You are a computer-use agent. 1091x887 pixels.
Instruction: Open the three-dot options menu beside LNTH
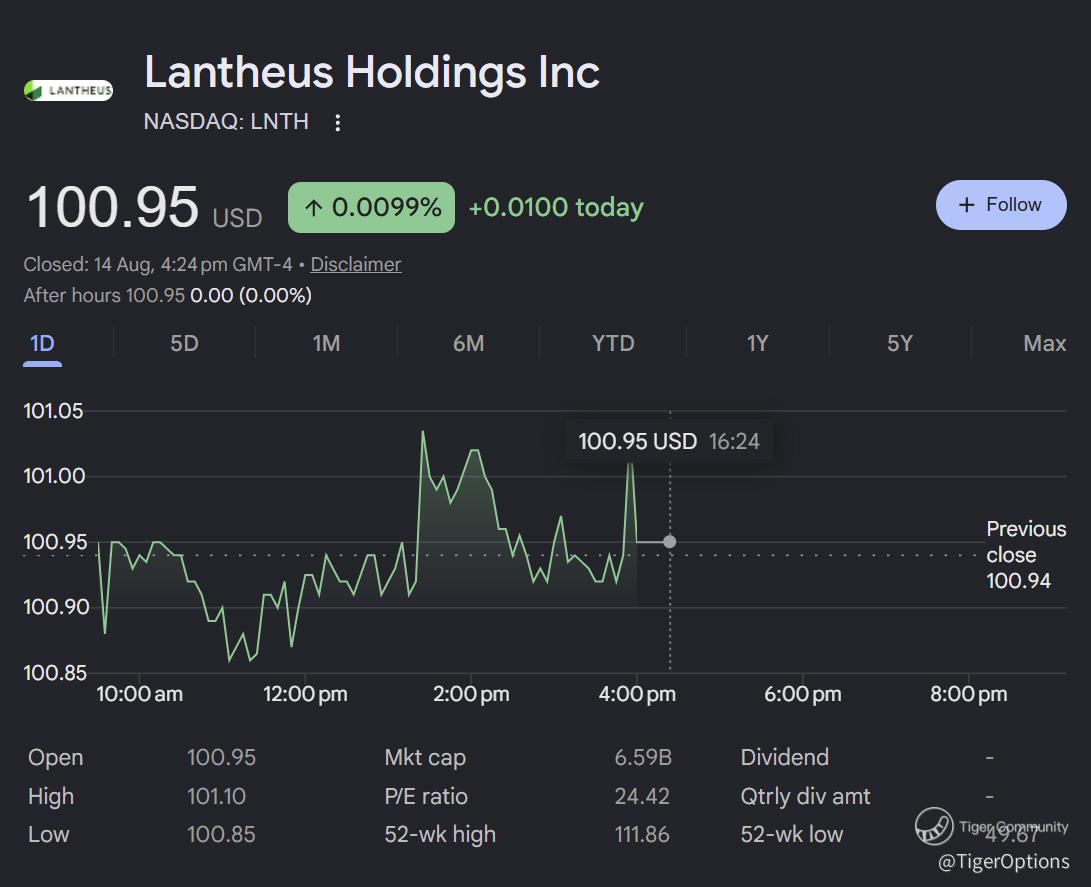337,122
